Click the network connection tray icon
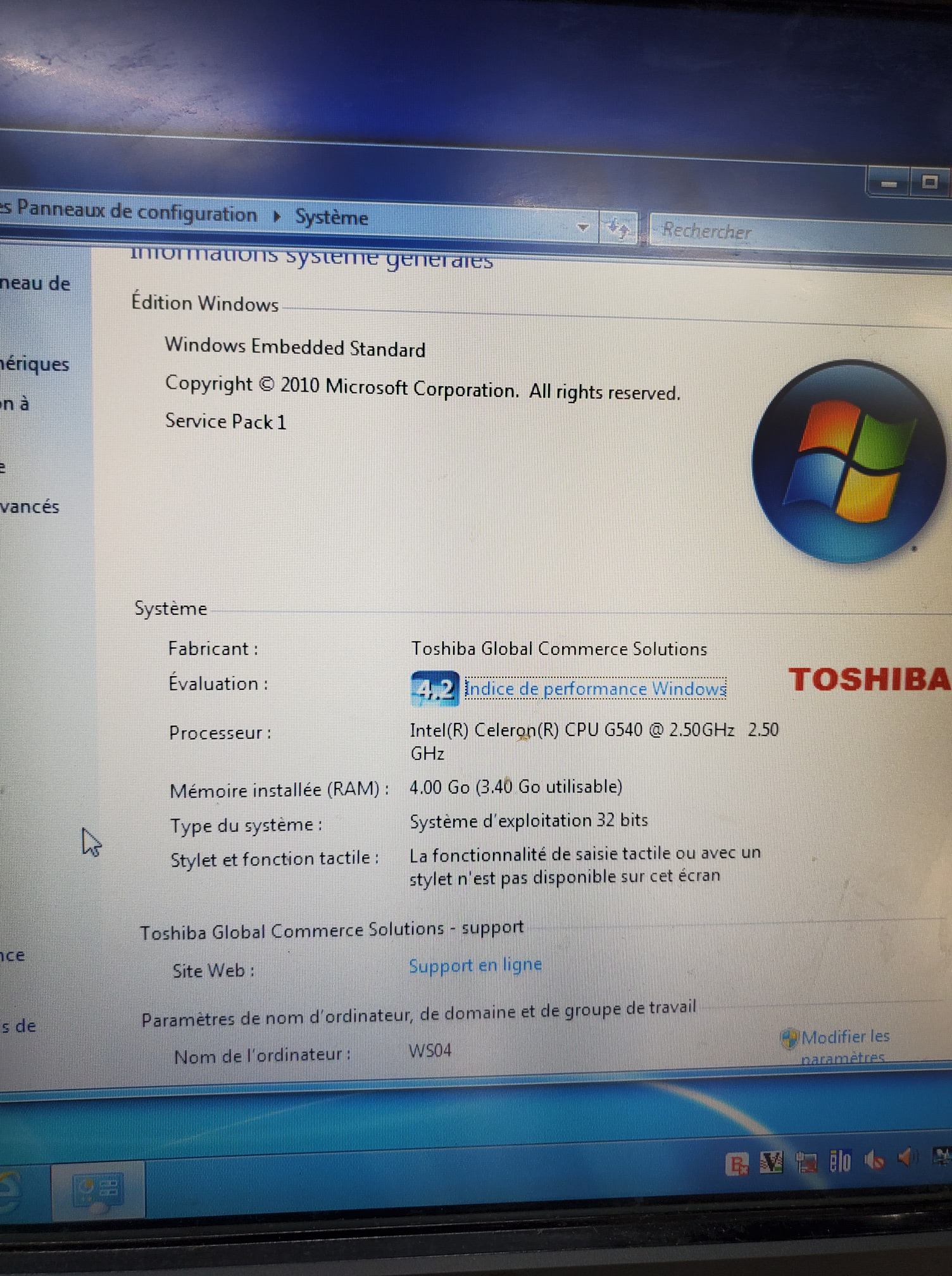The width and height of the screenshot is (952, 1276). 806,1162
